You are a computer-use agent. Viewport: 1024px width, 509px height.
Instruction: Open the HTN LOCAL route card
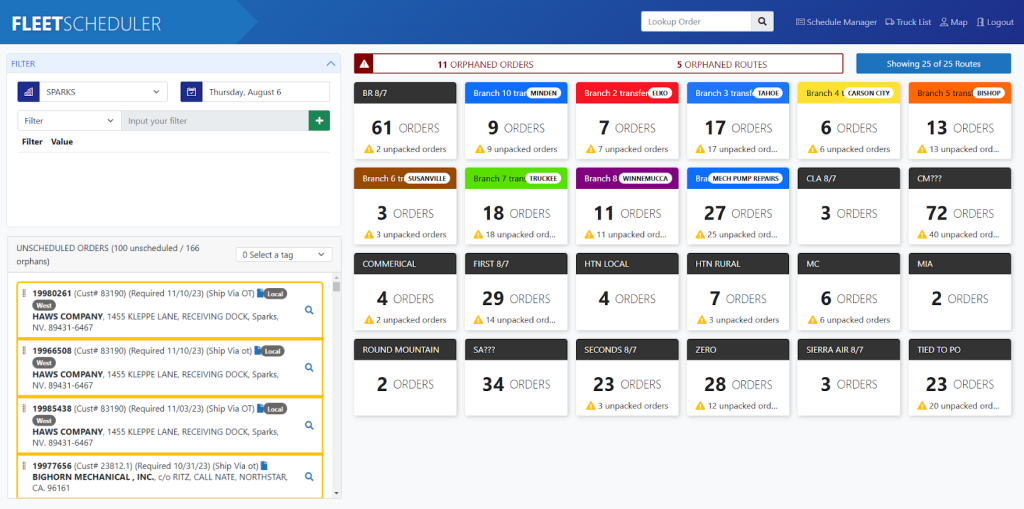[627, 291]
